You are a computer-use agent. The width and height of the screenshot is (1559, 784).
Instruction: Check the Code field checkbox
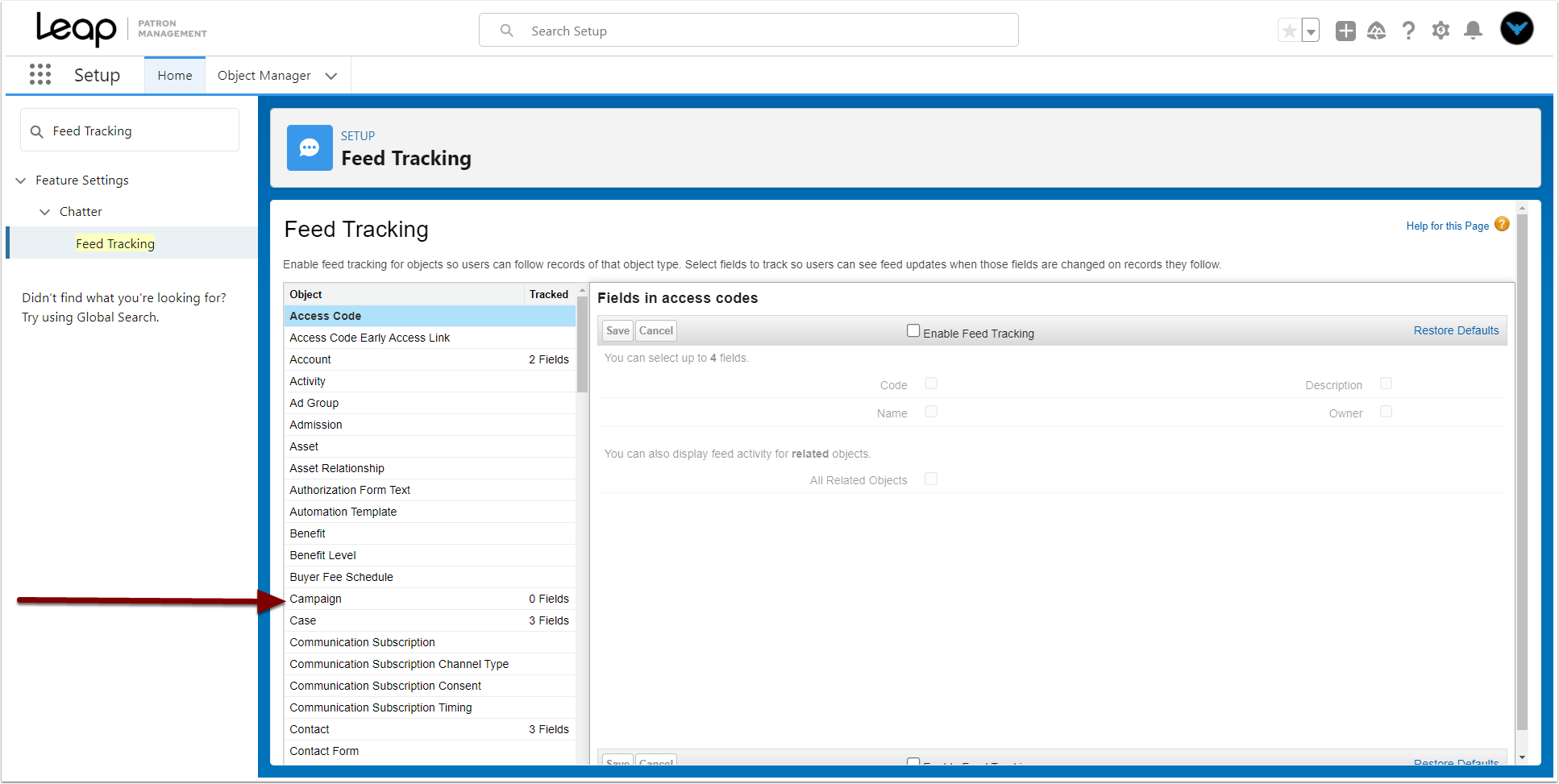(x=931, y=384)
